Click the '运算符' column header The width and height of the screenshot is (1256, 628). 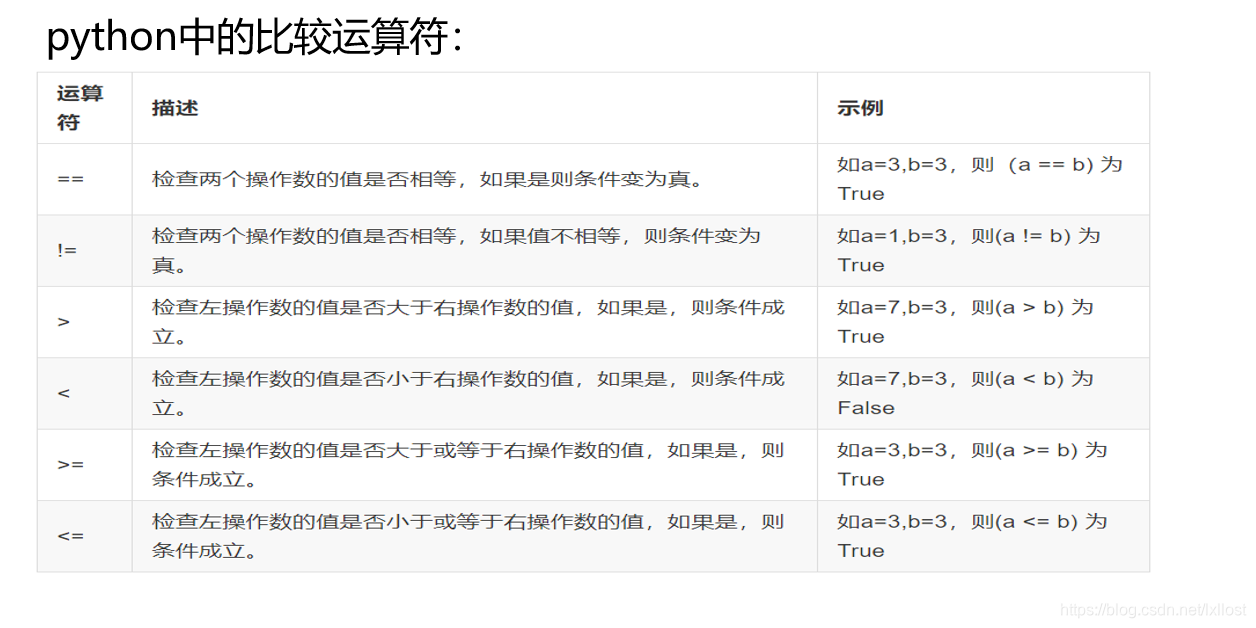click(x=84, y=108)
